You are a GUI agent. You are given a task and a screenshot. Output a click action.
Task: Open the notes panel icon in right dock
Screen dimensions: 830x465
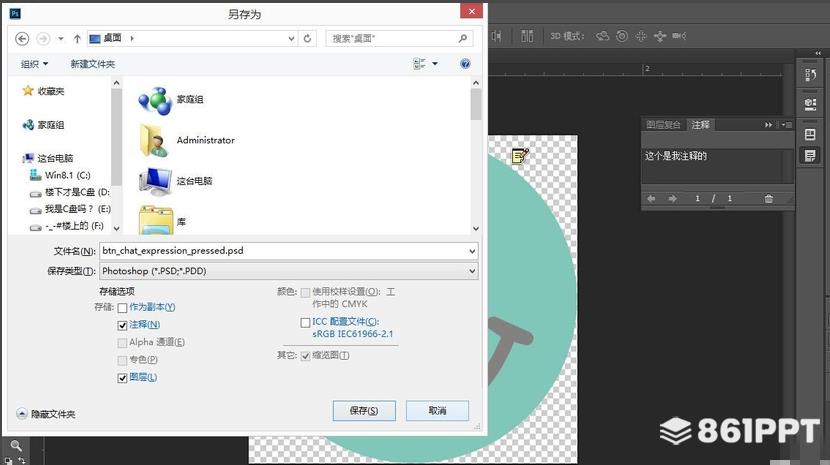(810, 156)
